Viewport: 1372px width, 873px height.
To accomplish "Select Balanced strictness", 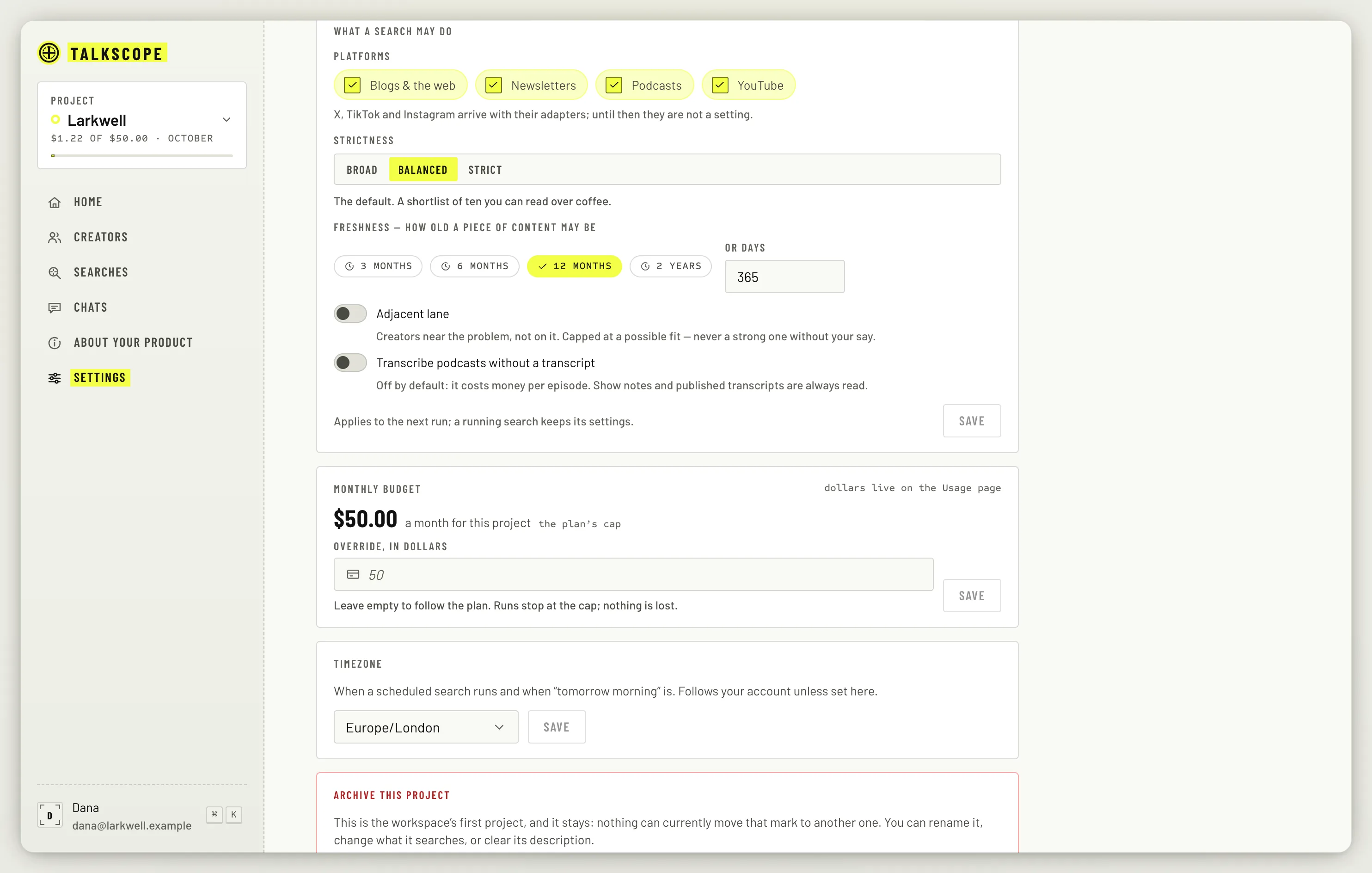I will pyautogui.click(x=423, y=170).
